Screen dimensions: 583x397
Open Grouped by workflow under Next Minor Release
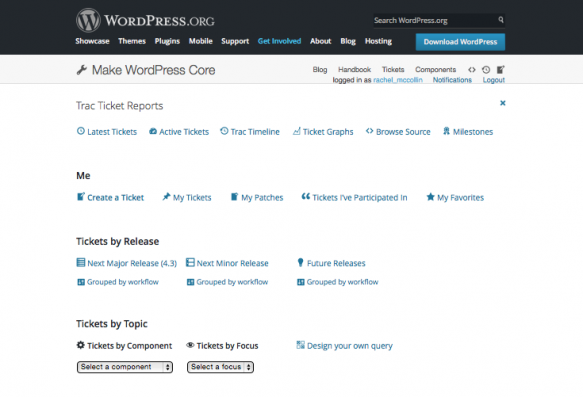[x=232, y=282]
